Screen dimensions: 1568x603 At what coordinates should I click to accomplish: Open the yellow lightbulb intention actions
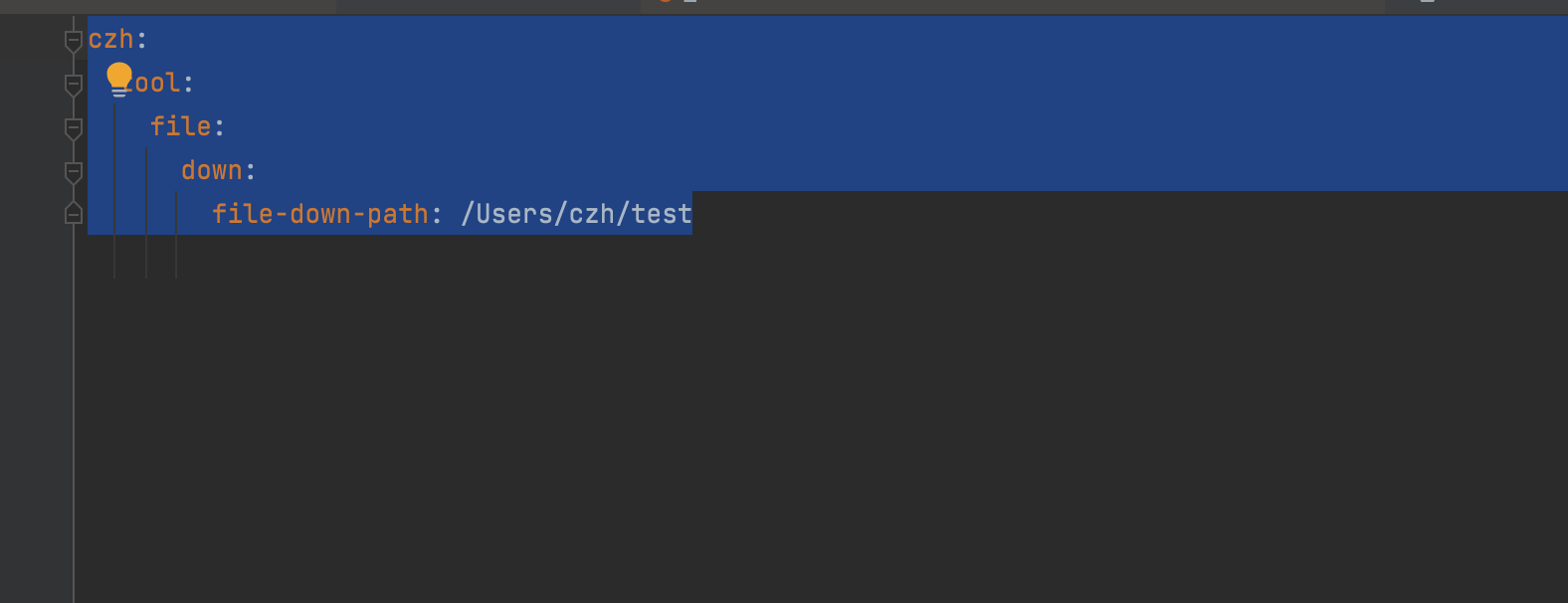(119, 79)
